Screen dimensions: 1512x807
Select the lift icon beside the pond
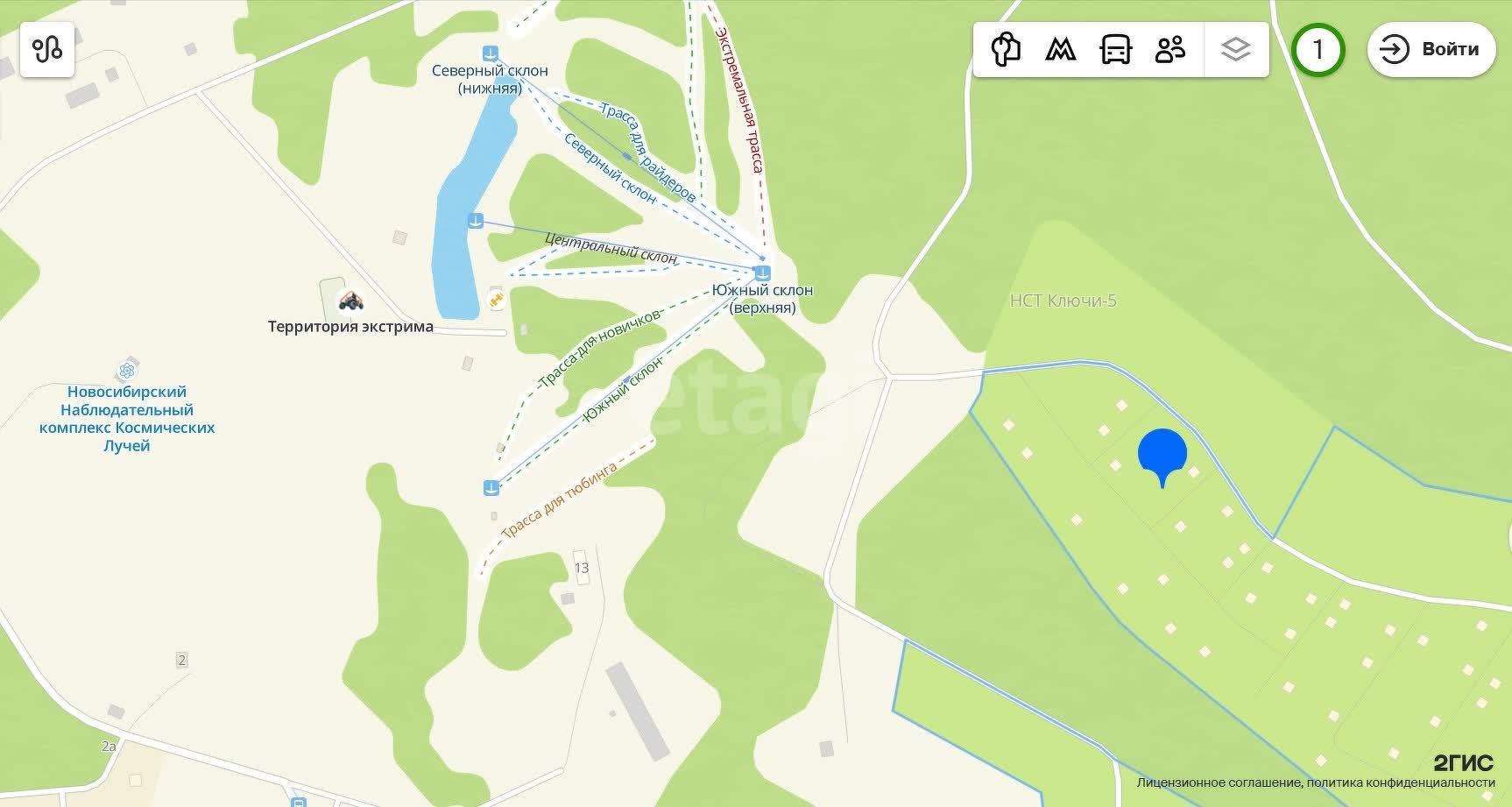coord(475,220)
